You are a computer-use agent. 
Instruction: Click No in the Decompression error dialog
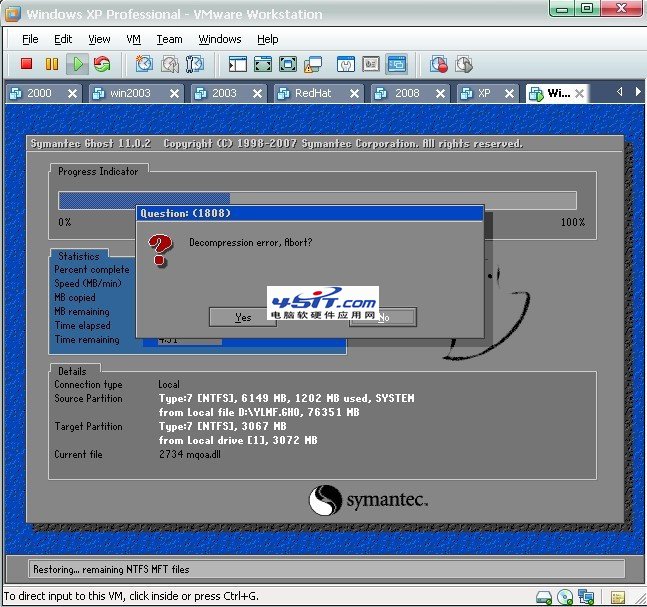383,317
